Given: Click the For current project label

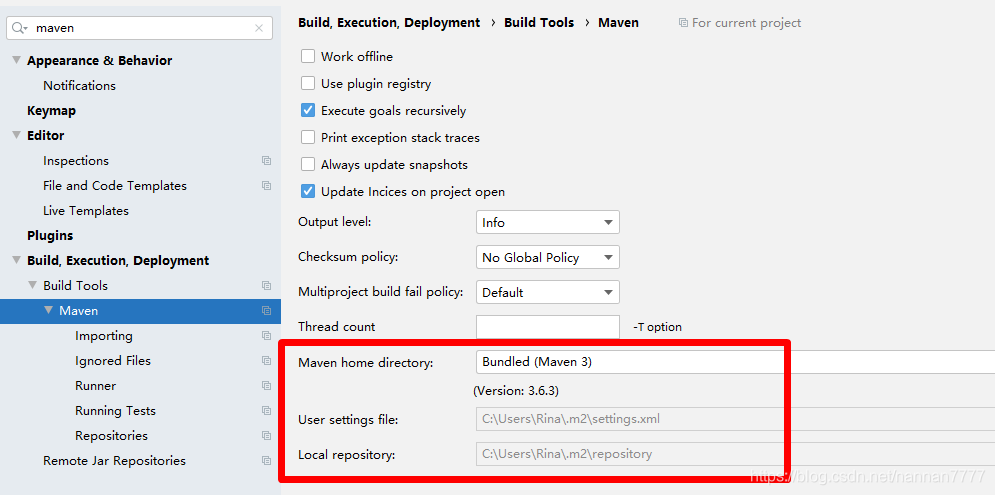Looking at the screenshot, I should (x=746, y=23).
